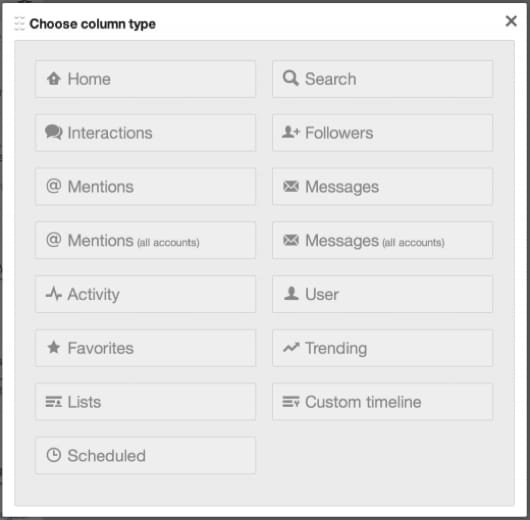Choose the Mentions column type
The image size is (530, 520).
pyautogui.click(x=145, y=186)
